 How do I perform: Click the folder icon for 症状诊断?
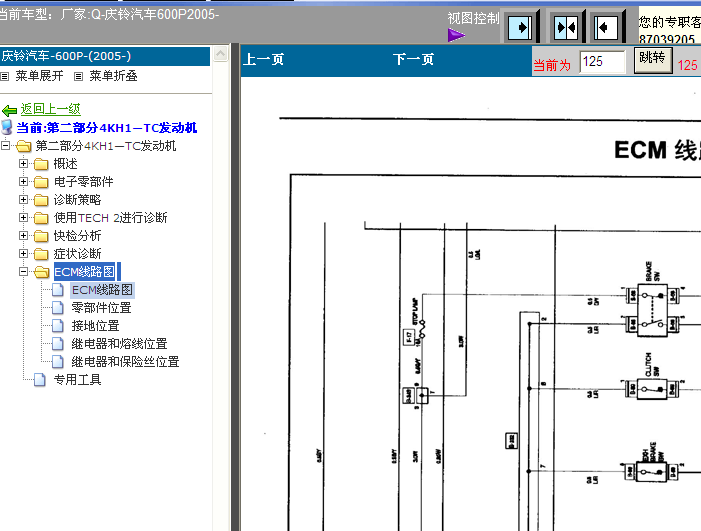(41, 254)
